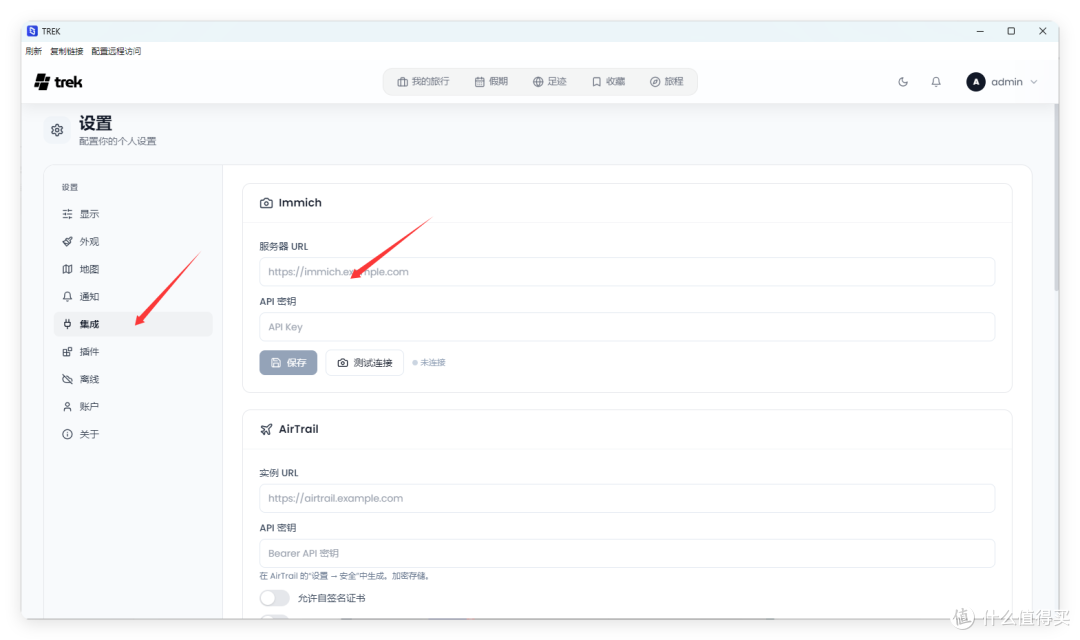The width and height of the screenshot is (1080, 640).
Task: Select 插件 in settings sidebar
Action: pyautogui.click(x=133, y=352)
